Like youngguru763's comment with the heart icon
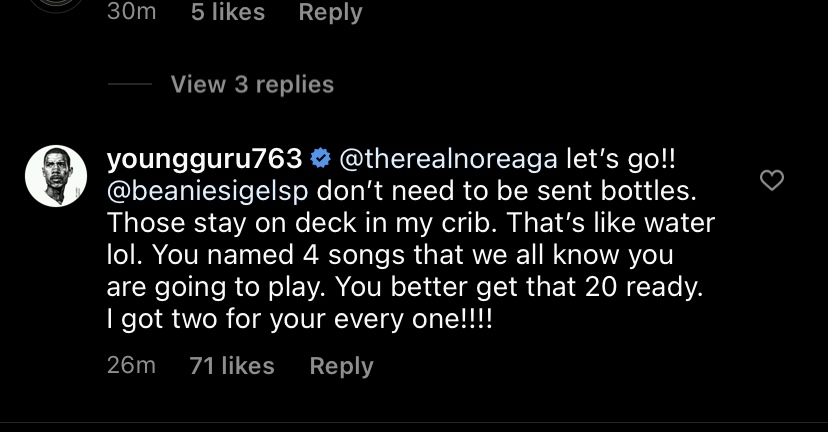Viewport: 828px width, 432px height. coord(772,181)
